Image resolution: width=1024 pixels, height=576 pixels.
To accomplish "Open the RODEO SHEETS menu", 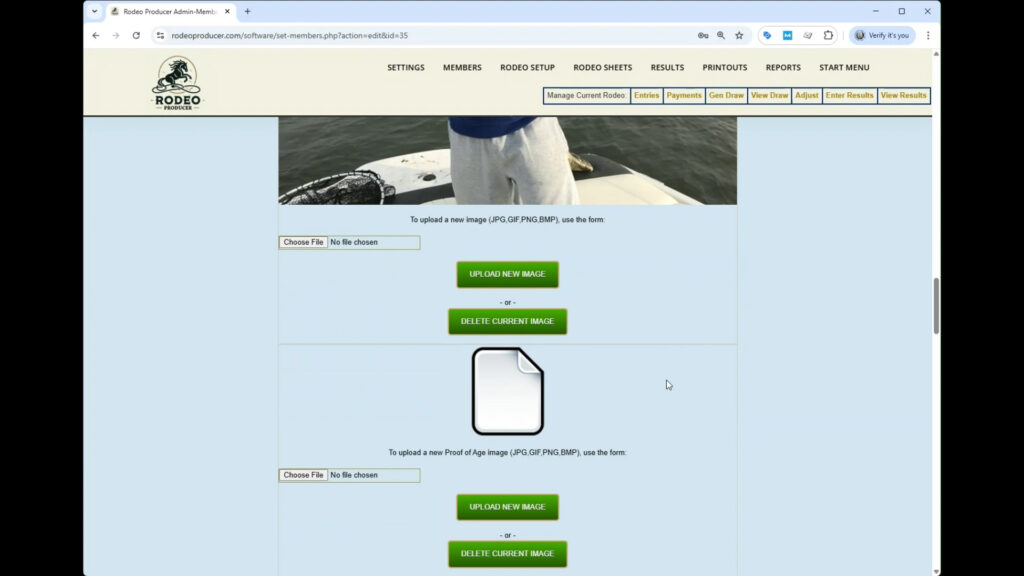I will pyautogui.click(x=602, y=68).
